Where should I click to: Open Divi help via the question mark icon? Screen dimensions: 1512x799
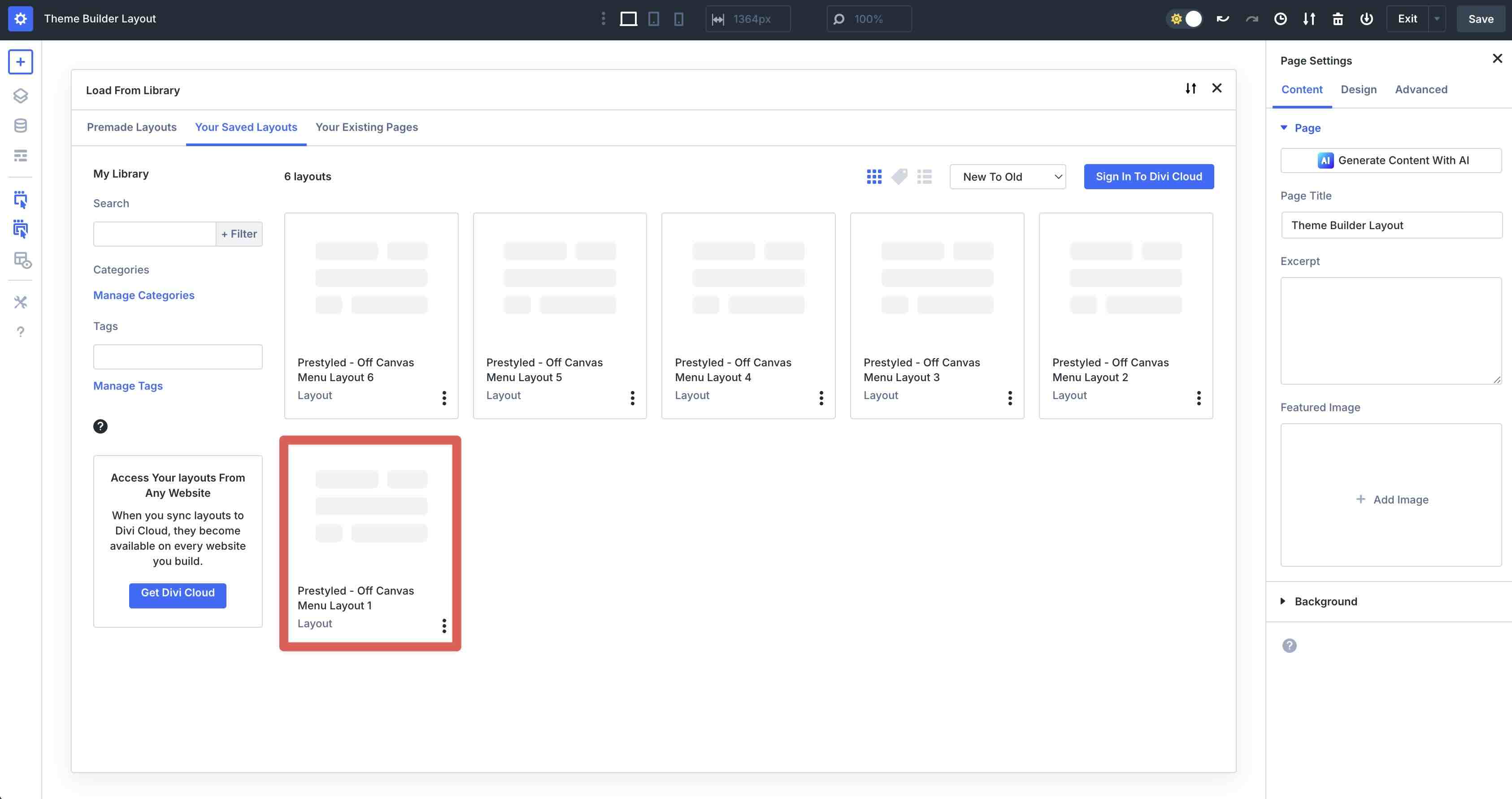[x=21, y=332]
